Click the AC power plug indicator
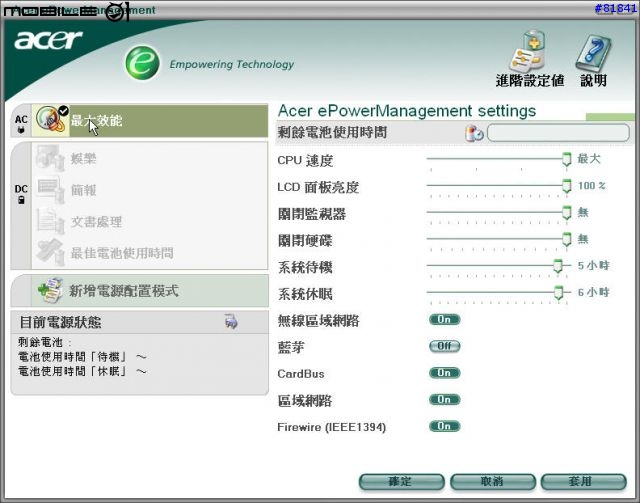 [x=21, y=125]
